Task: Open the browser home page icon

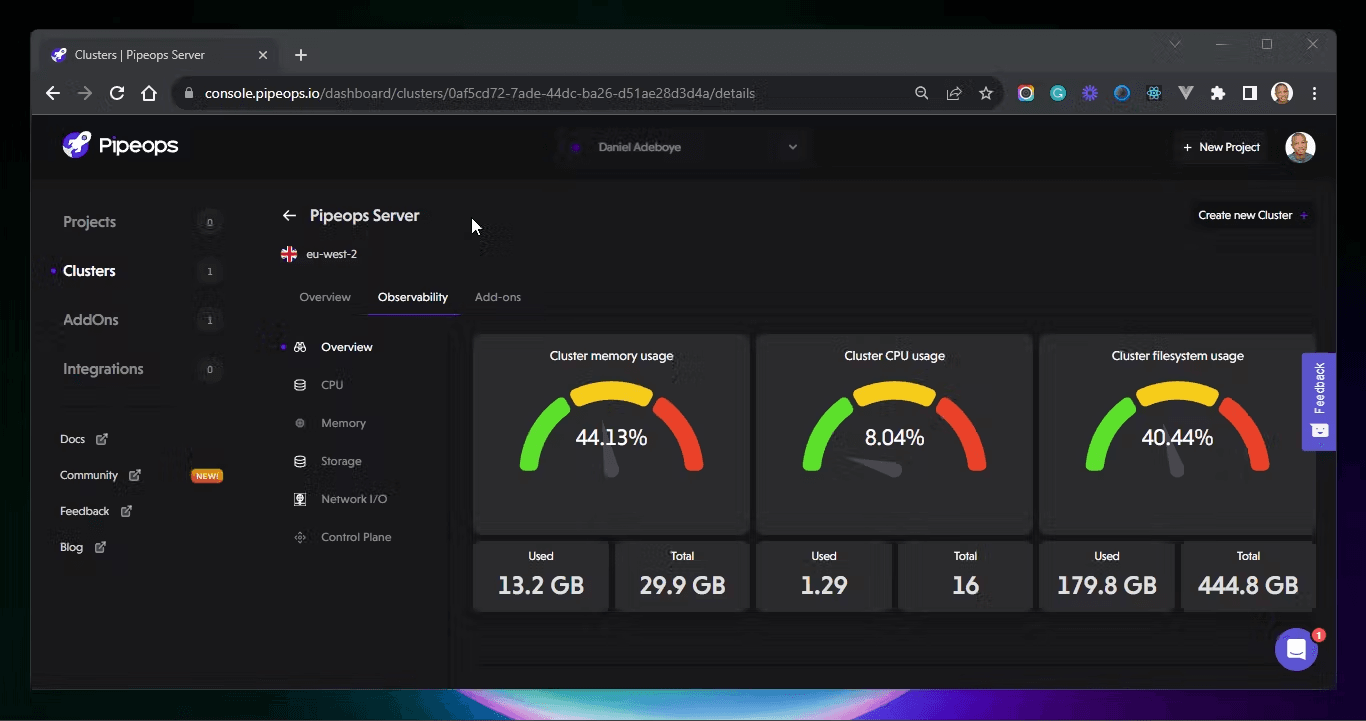Action: pos(149,93)
